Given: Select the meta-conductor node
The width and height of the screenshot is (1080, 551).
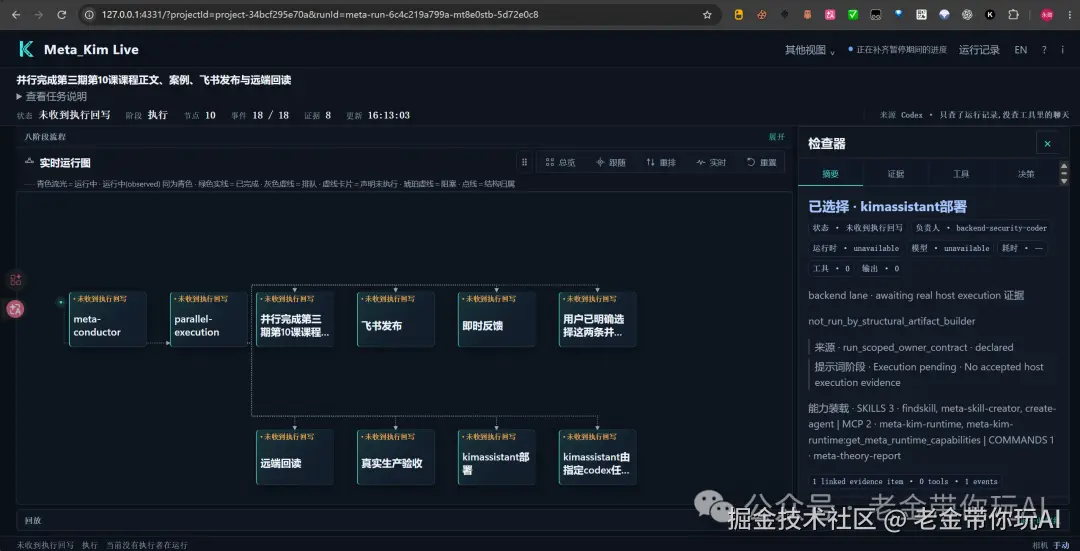Looking at the screenshot, I should coord(107,319).
